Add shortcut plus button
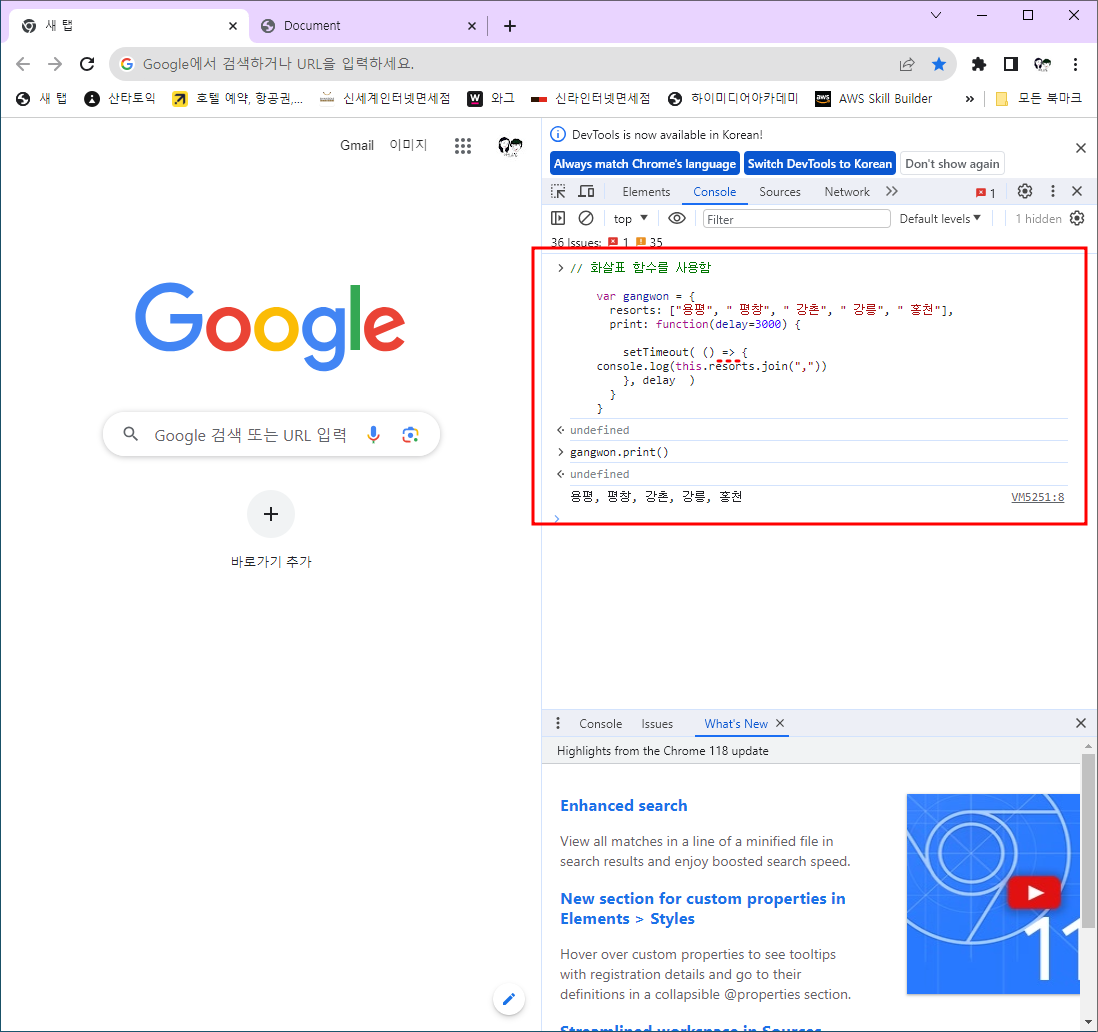1098x1032 pixels. [271, 514]
